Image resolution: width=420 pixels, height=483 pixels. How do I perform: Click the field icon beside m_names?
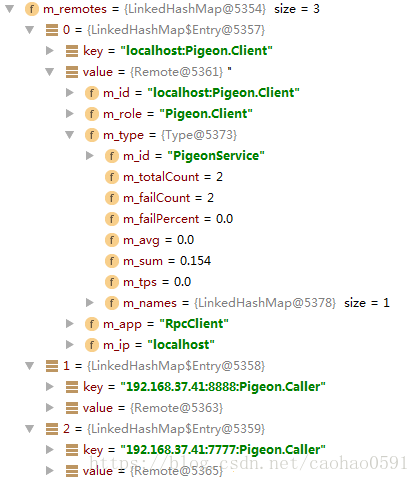point(112,303)
